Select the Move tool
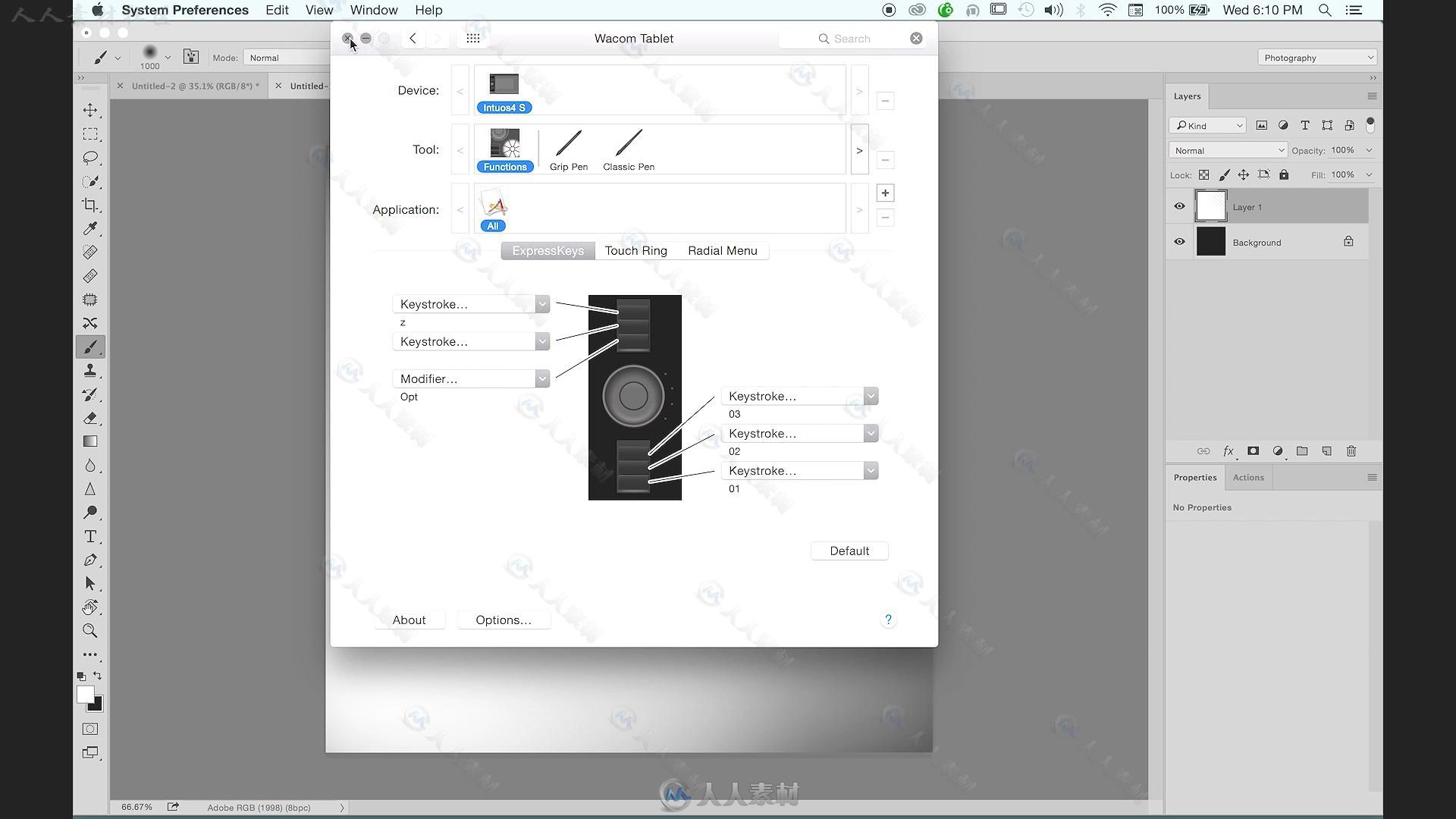 (90, 110)
